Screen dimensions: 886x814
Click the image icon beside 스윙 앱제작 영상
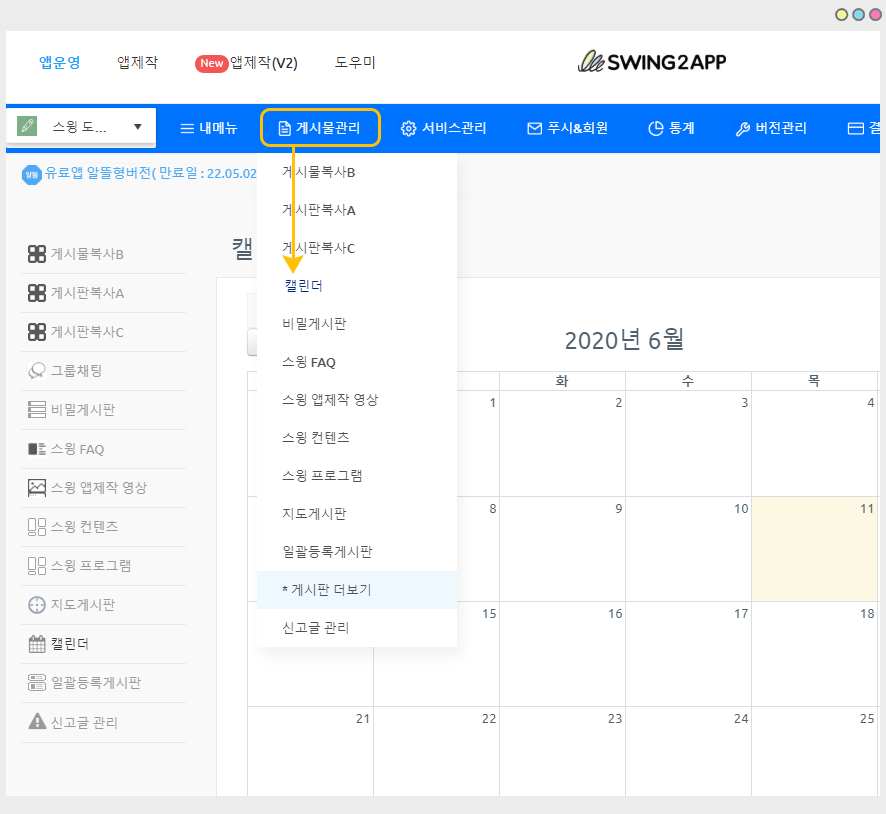click(37, 488)
